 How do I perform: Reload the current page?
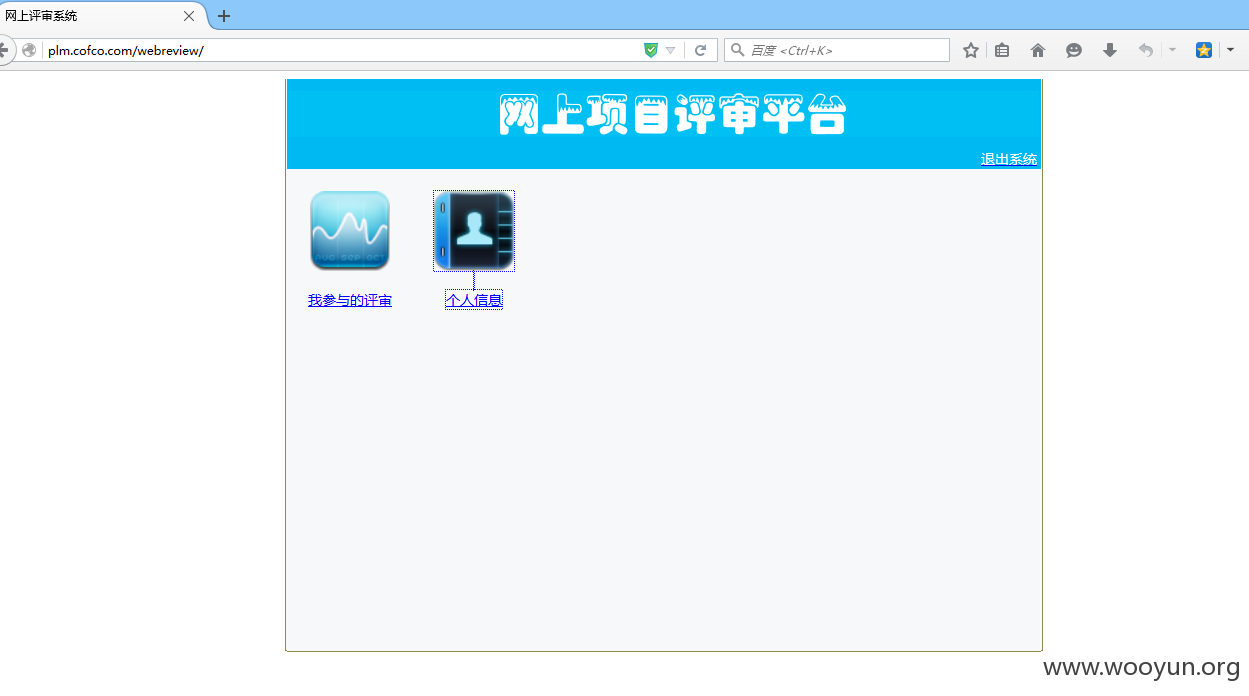click(x=701, y=50)
